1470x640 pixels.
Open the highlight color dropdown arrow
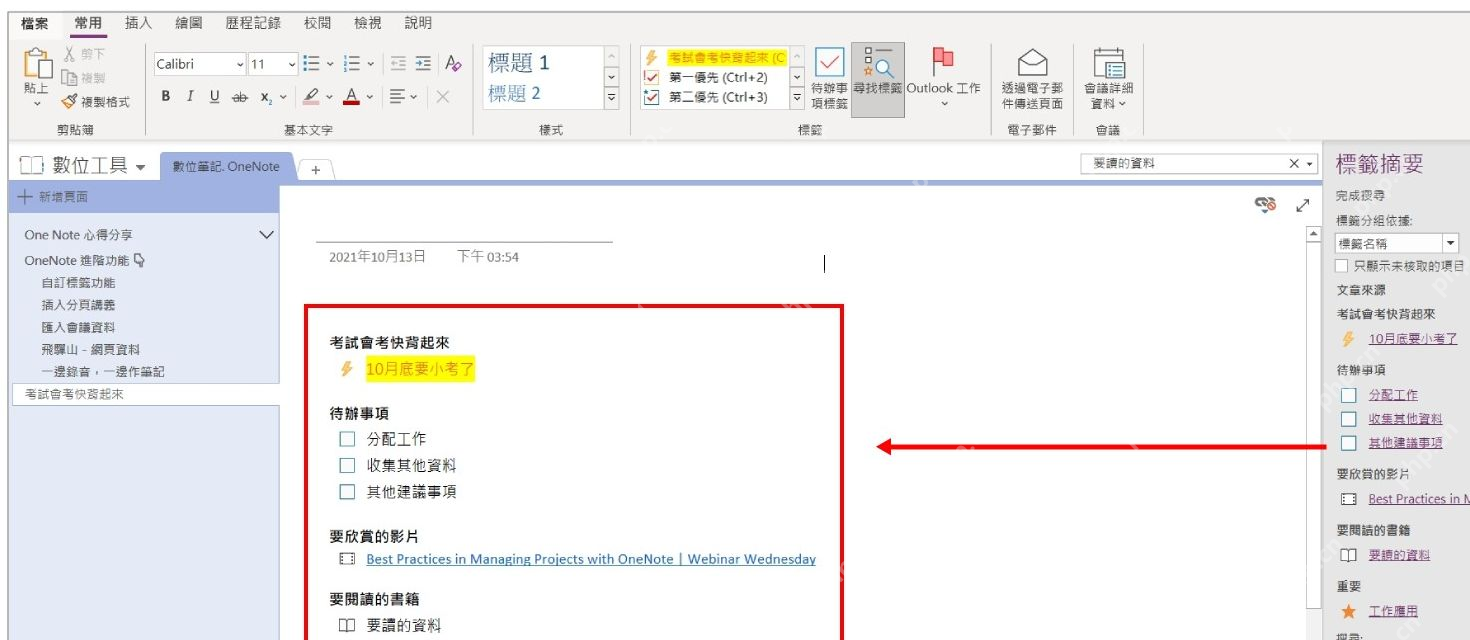click(x=329, y=97)
